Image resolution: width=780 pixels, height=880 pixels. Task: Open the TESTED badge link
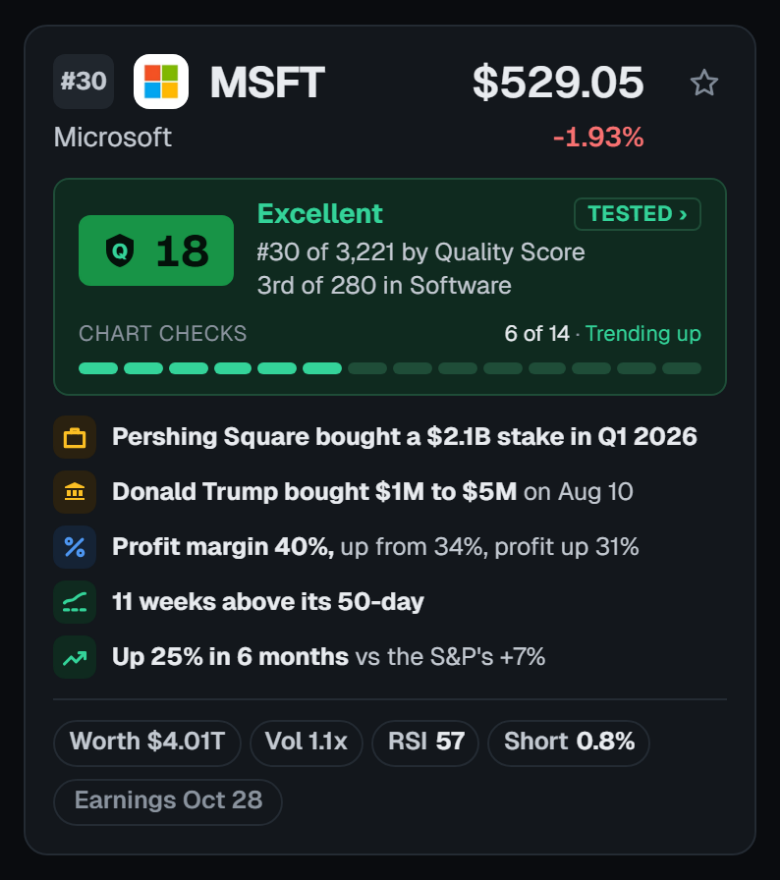(x=637, y=214)
